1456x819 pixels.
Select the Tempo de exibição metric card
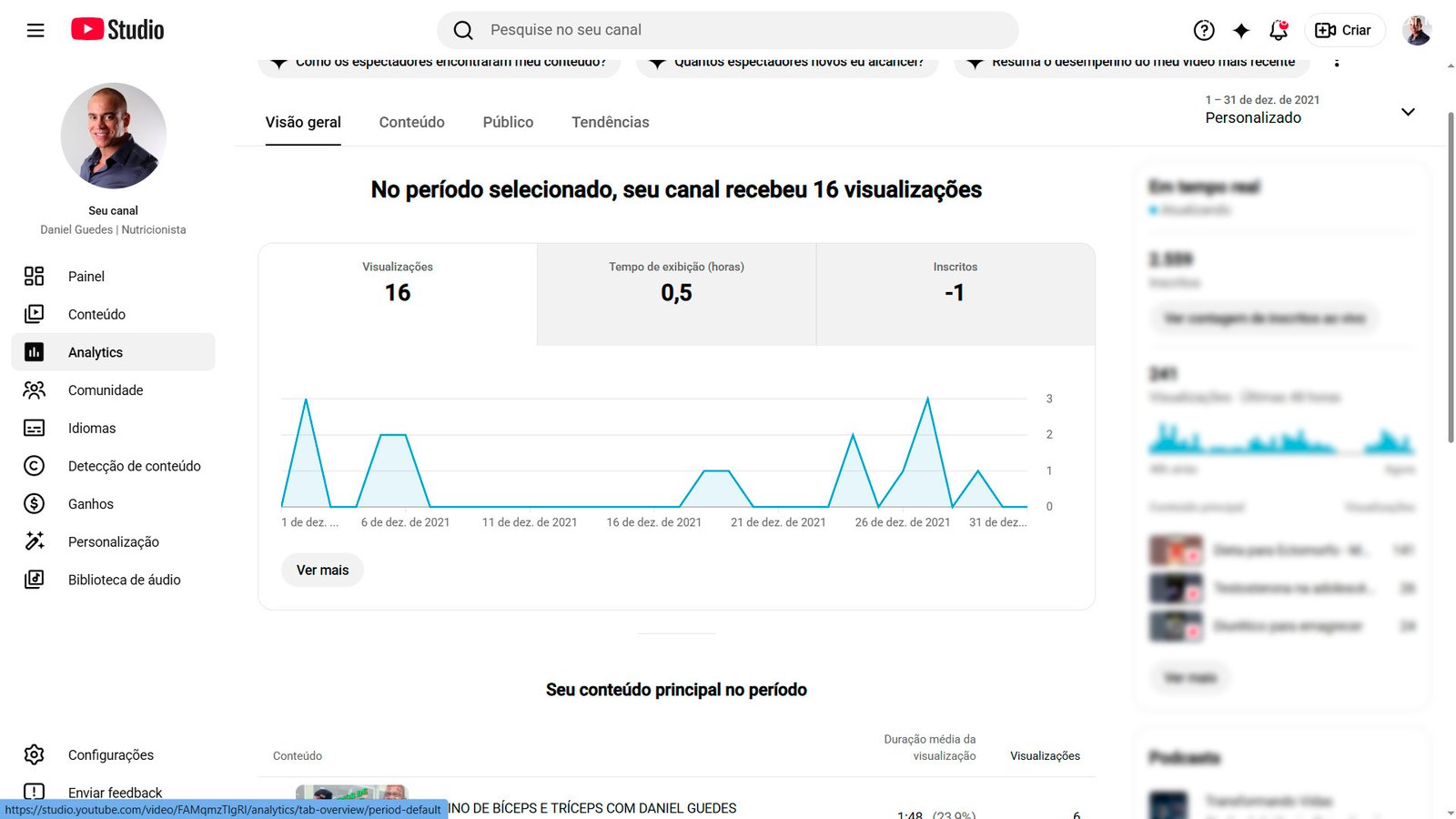point(676,294)
